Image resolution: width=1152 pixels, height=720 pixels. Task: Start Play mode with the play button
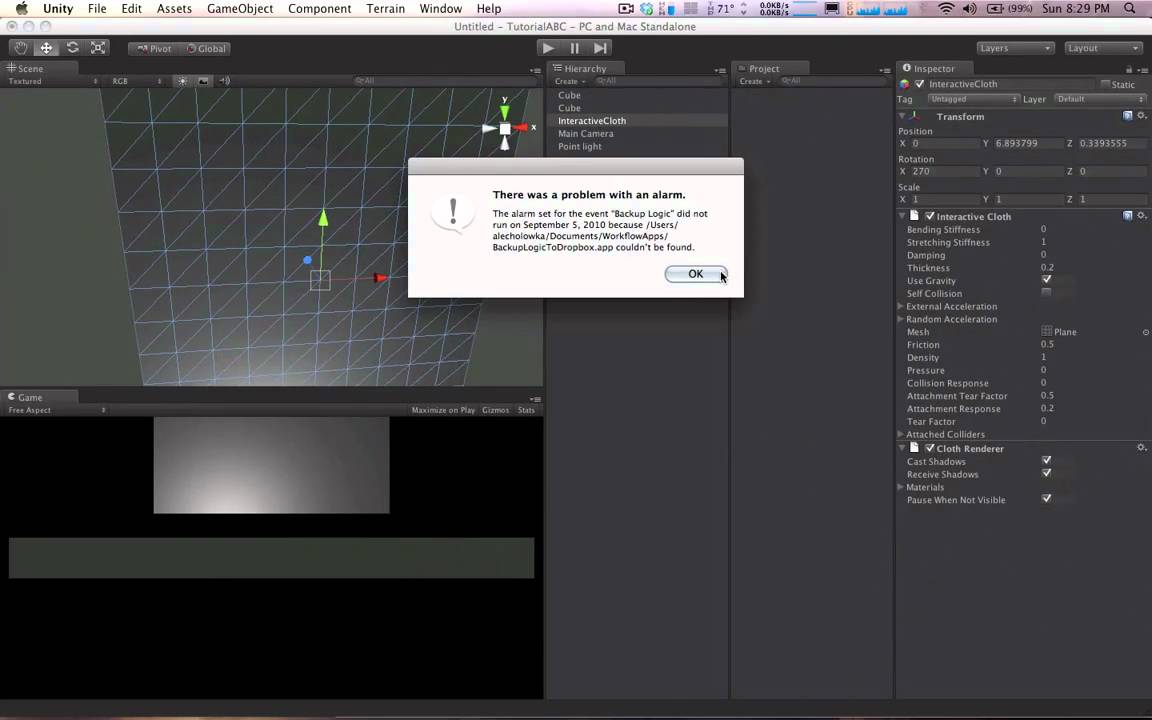click(547, 48)
